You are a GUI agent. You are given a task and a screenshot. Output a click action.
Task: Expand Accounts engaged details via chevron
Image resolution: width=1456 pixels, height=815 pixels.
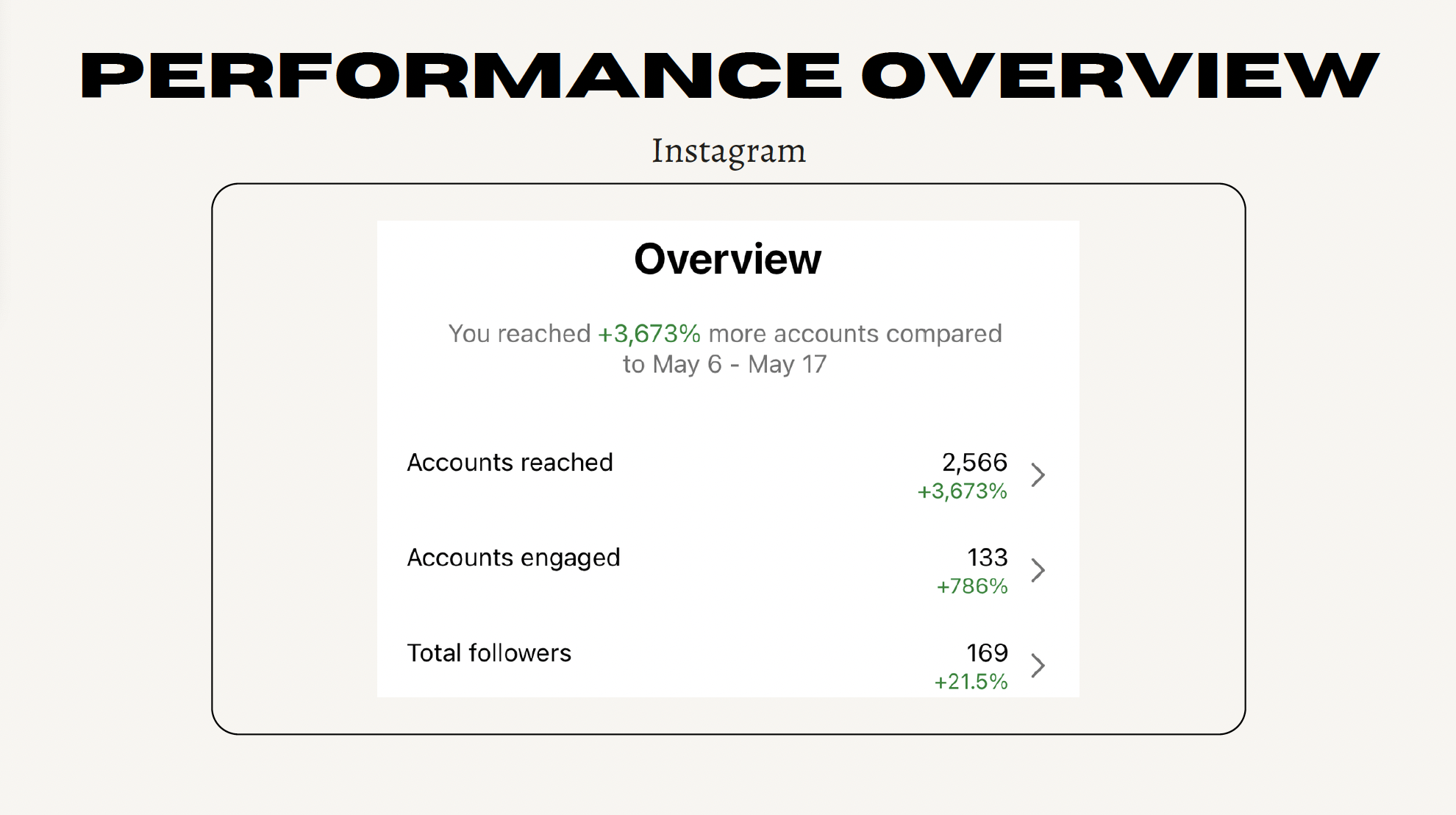[1038, 570]
